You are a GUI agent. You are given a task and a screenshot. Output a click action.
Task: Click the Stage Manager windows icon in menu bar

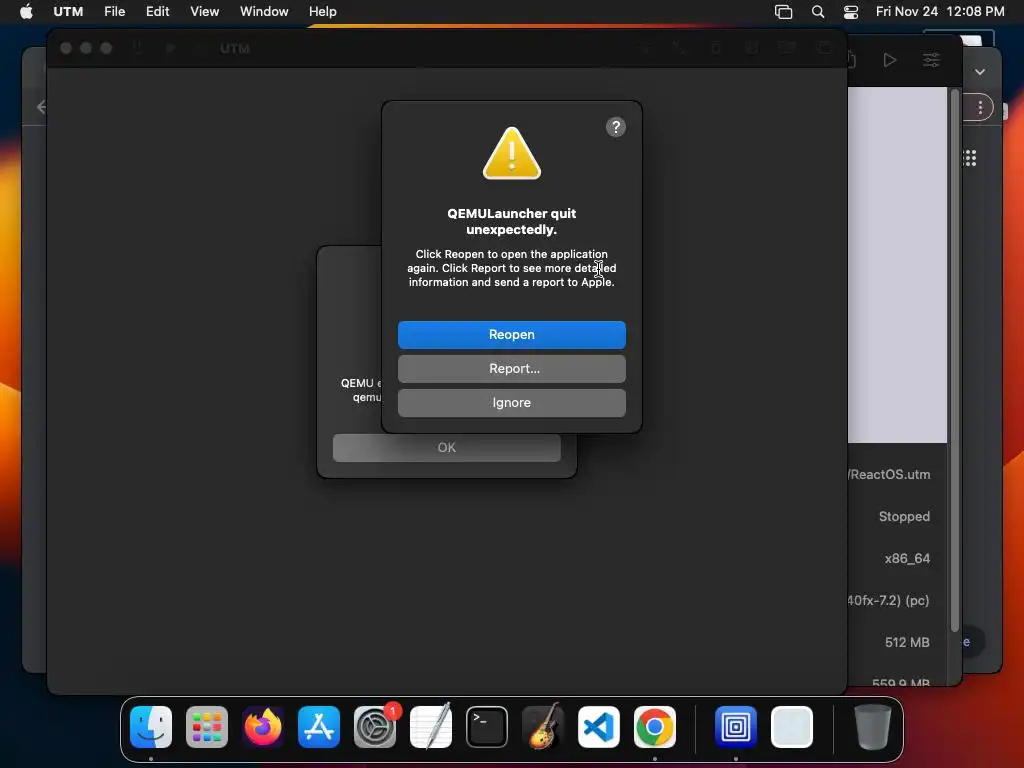point(783,12)
